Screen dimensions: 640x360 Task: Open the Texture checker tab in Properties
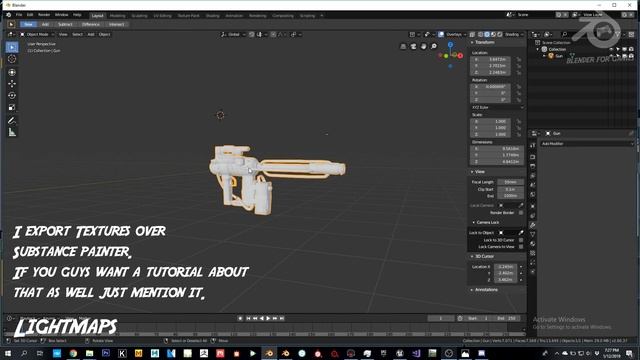pos(533,253)
